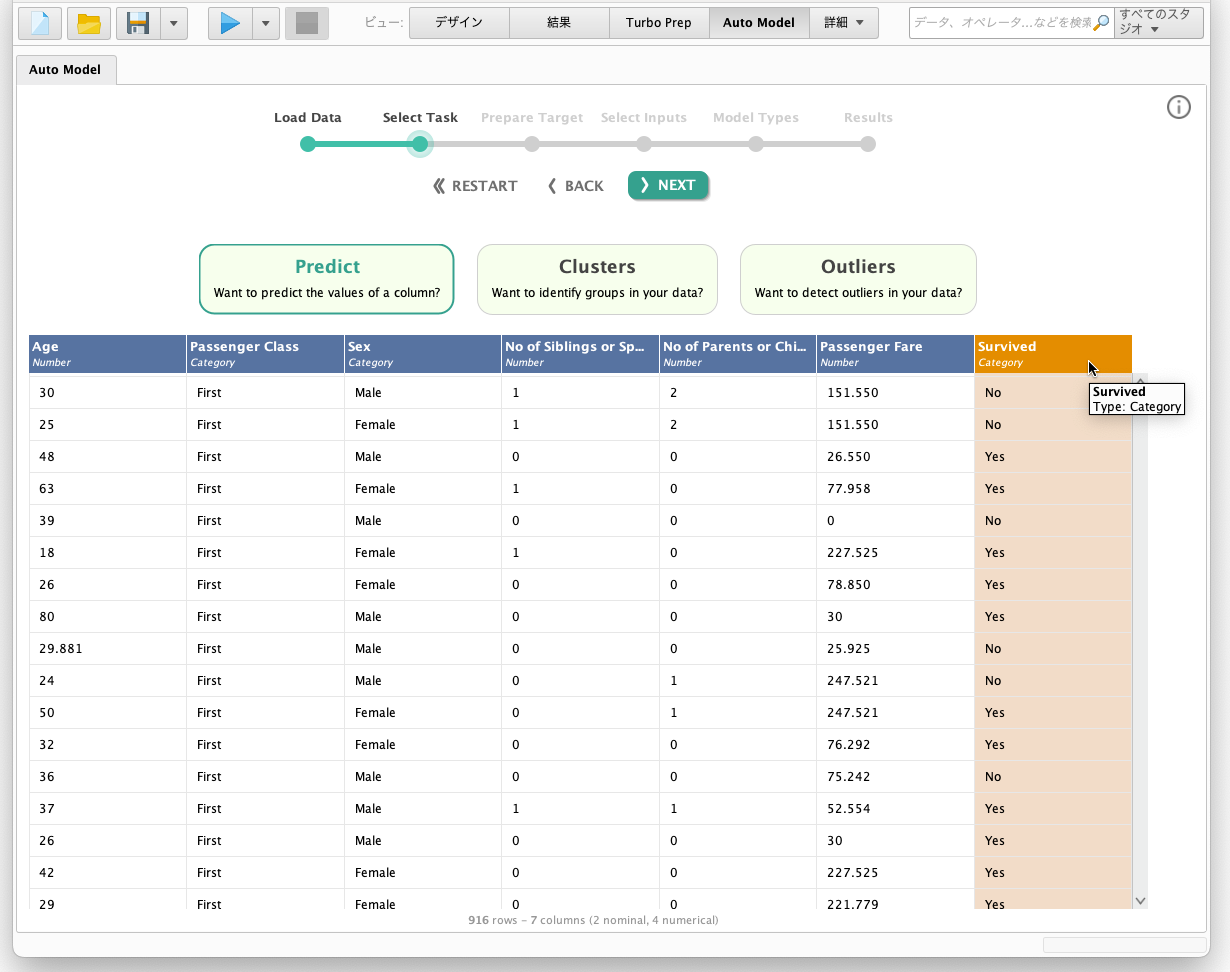The width and height of the screenshot is (1230, 972).
Task: Click the Select Task step marker
Action: coord(420,144)
